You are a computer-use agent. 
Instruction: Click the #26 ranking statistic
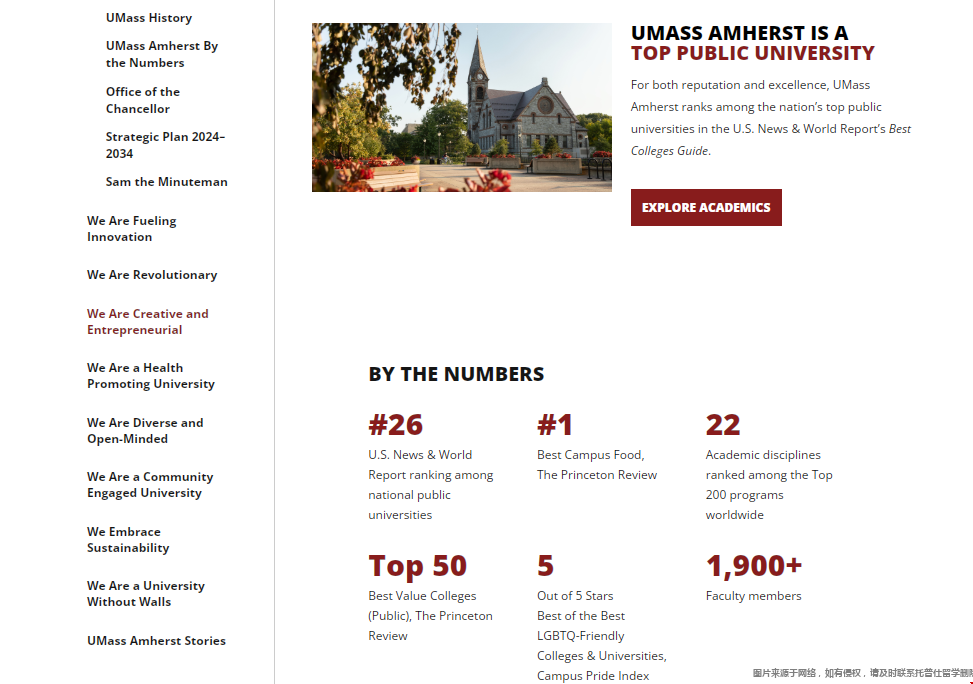point(396,425)
